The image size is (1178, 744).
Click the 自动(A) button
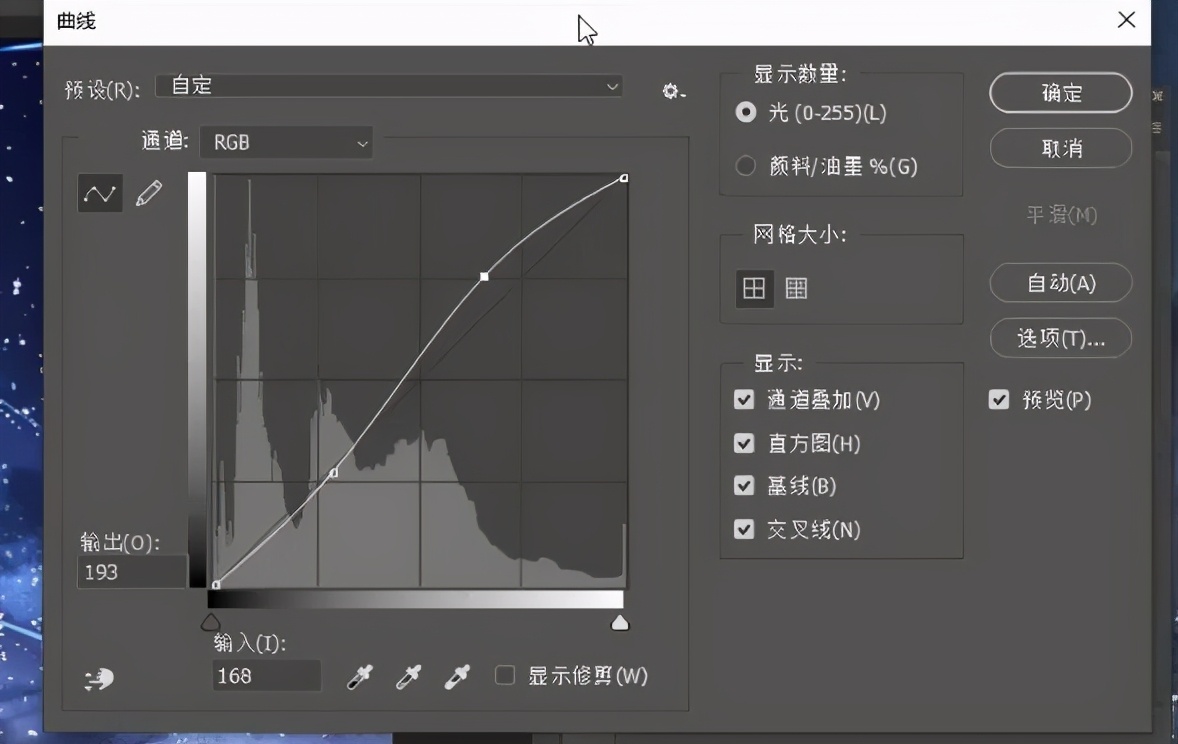click(x=1061, y=283)
